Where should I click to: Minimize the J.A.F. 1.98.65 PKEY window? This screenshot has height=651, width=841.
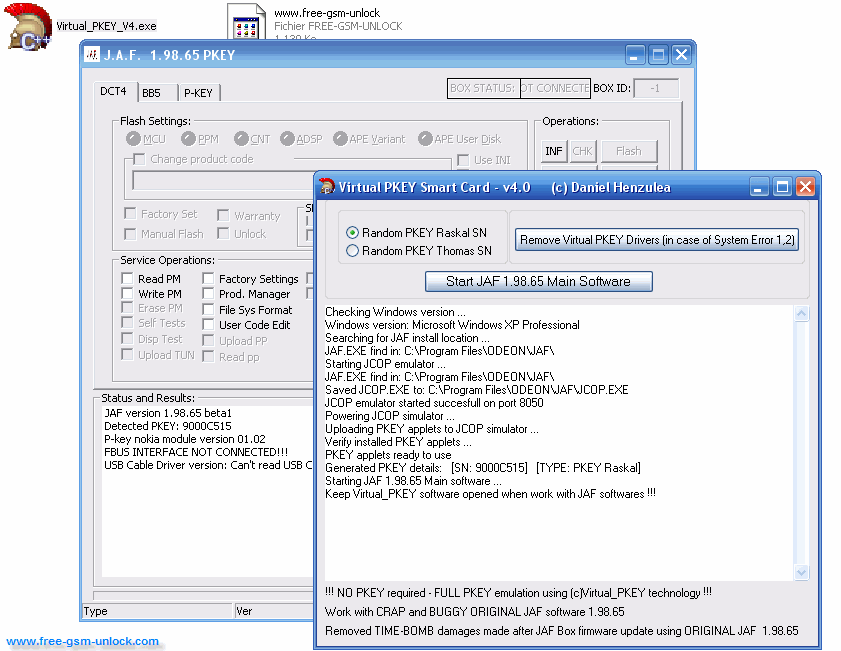click(634, 55)
